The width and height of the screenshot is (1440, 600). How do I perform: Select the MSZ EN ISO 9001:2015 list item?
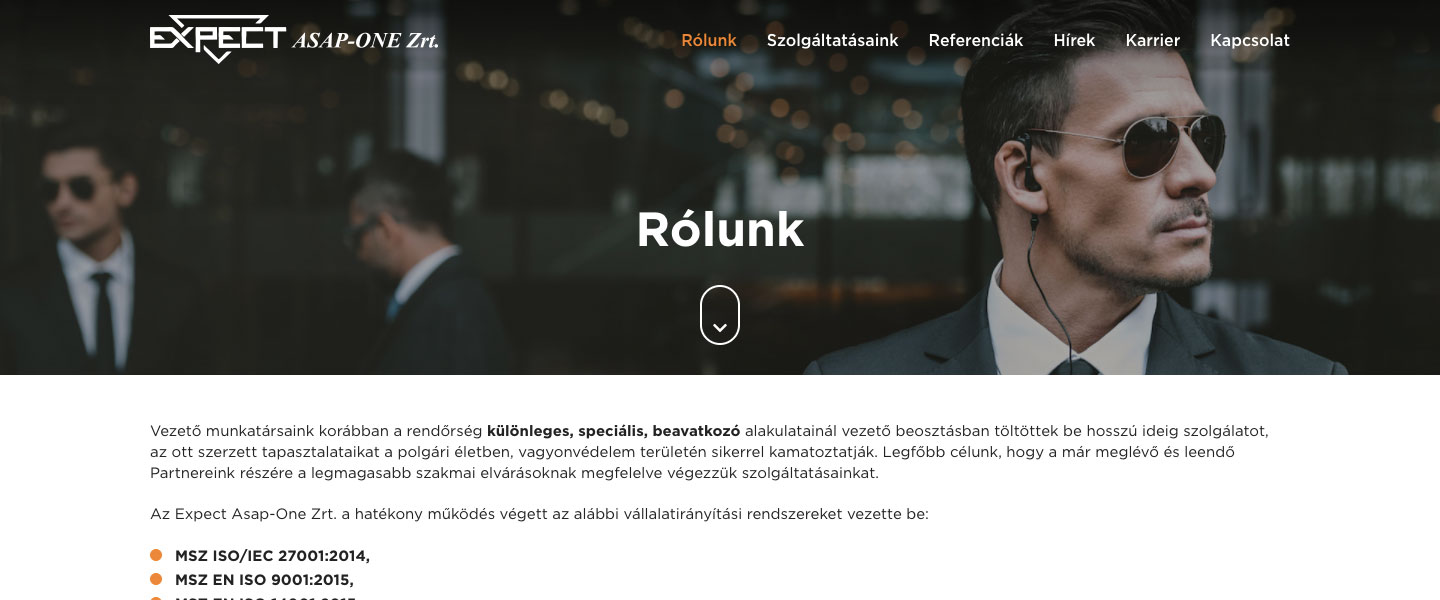264,580
